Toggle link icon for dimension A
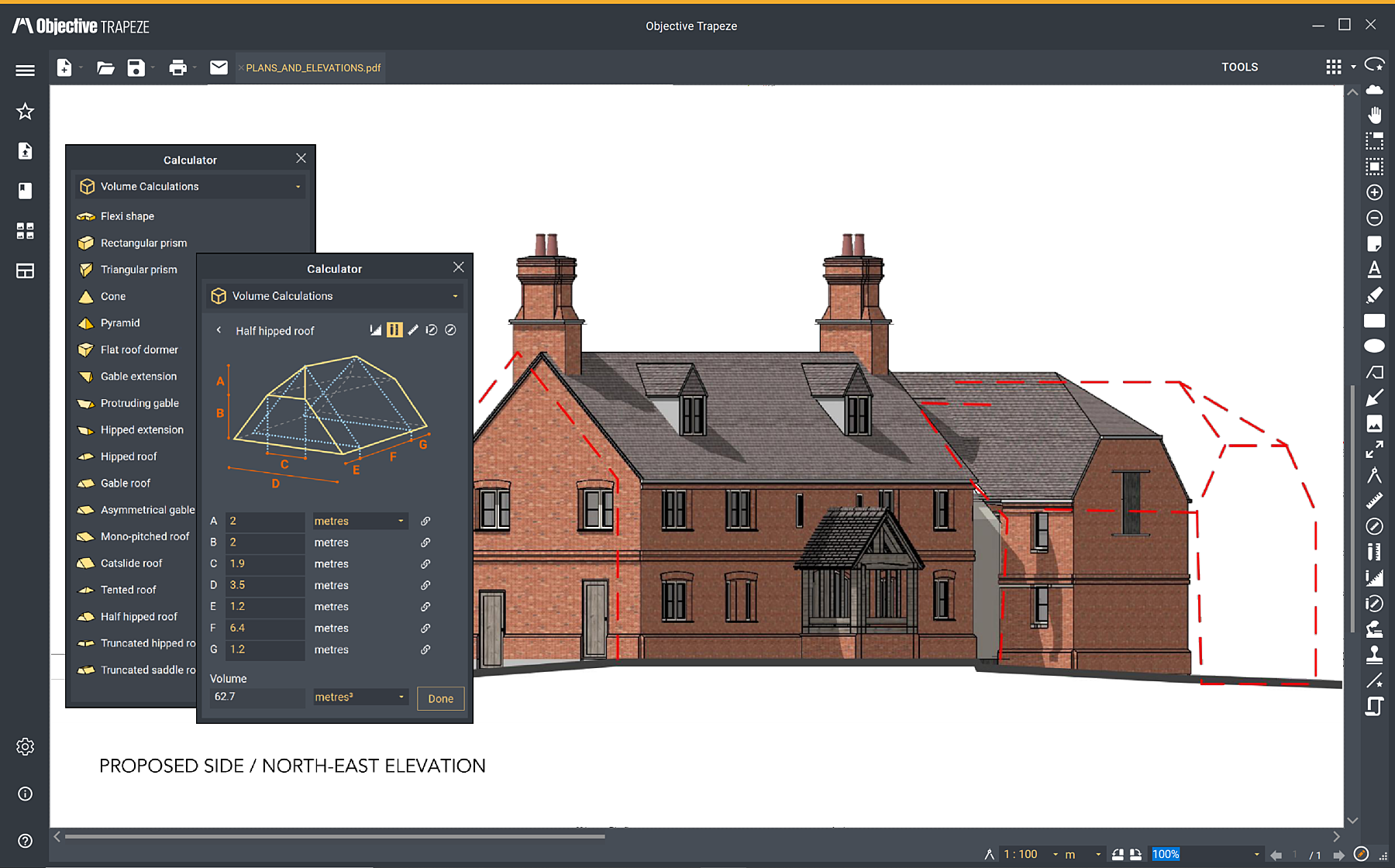1395x868 pixels. (425, 521)
